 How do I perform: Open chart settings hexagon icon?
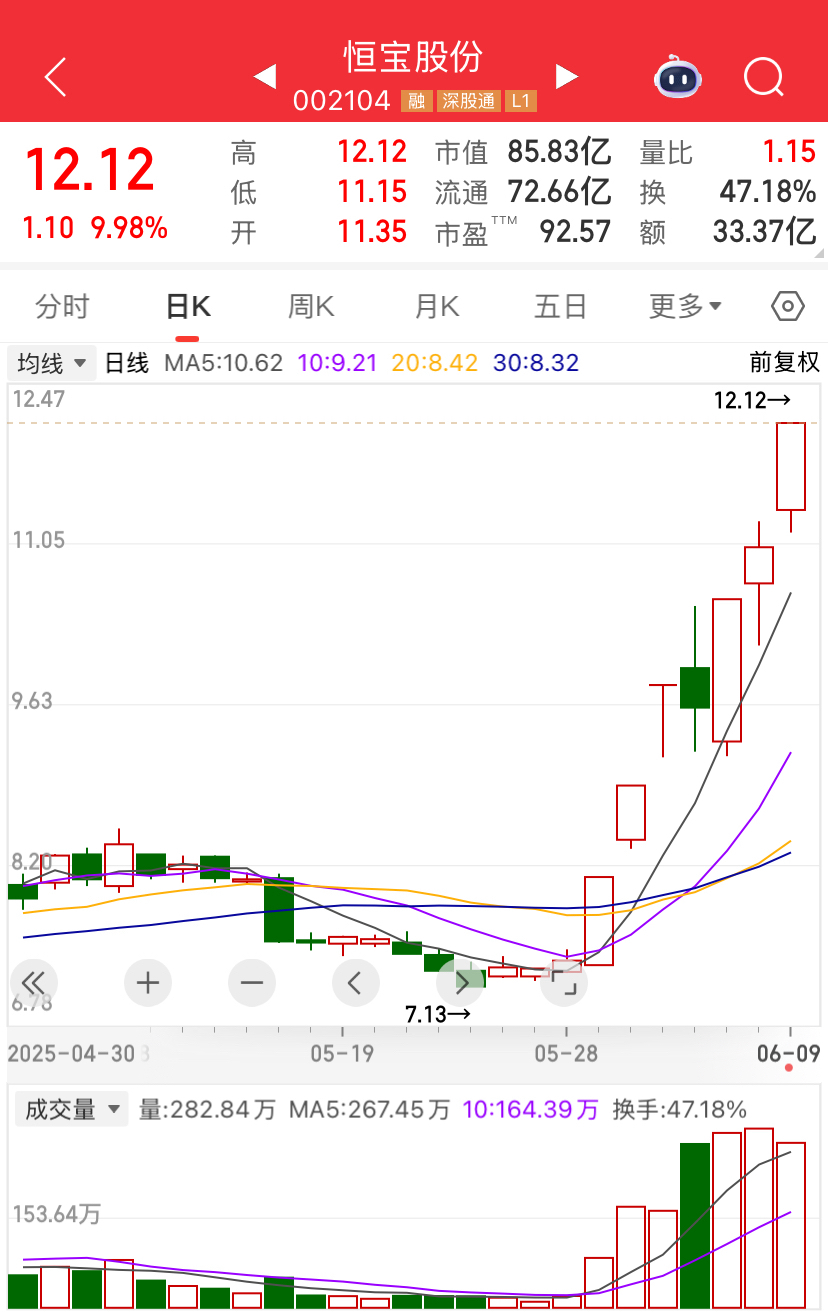coord(788,305)
